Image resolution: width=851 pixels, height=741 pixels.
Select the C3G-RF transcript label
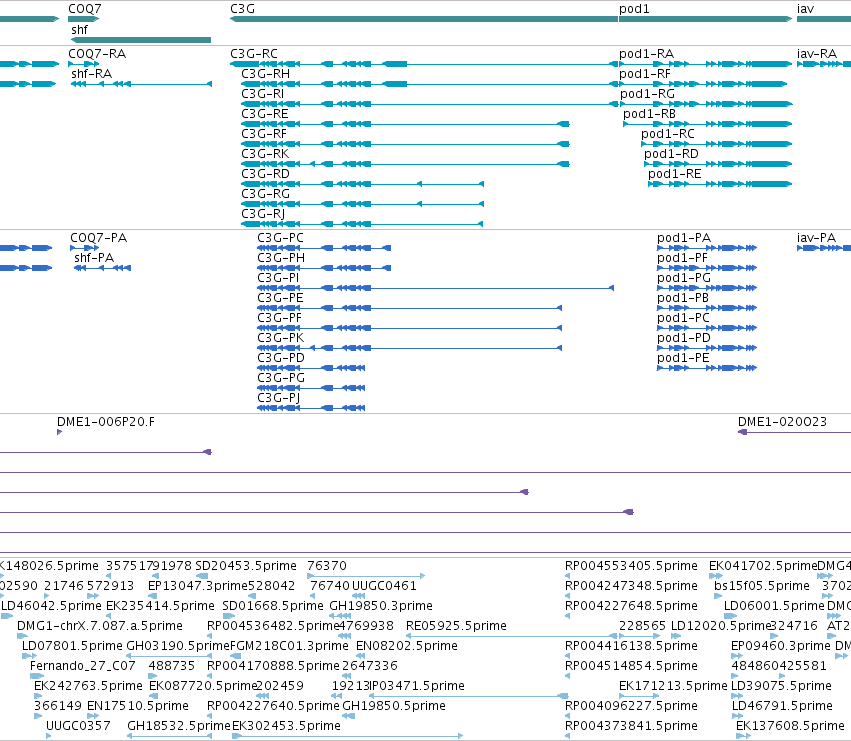click(264, 134)
